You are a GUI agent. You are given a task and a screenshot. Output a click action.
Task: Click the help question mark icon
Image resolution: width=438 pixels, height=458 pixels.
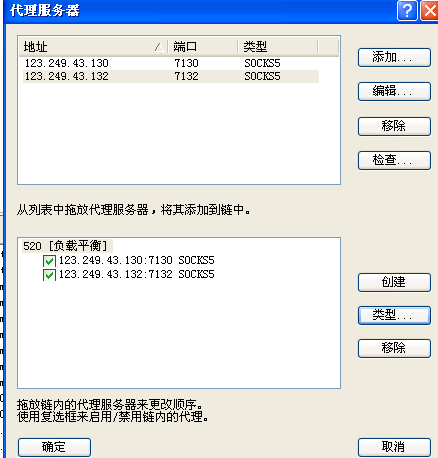[x=407, y=11]
